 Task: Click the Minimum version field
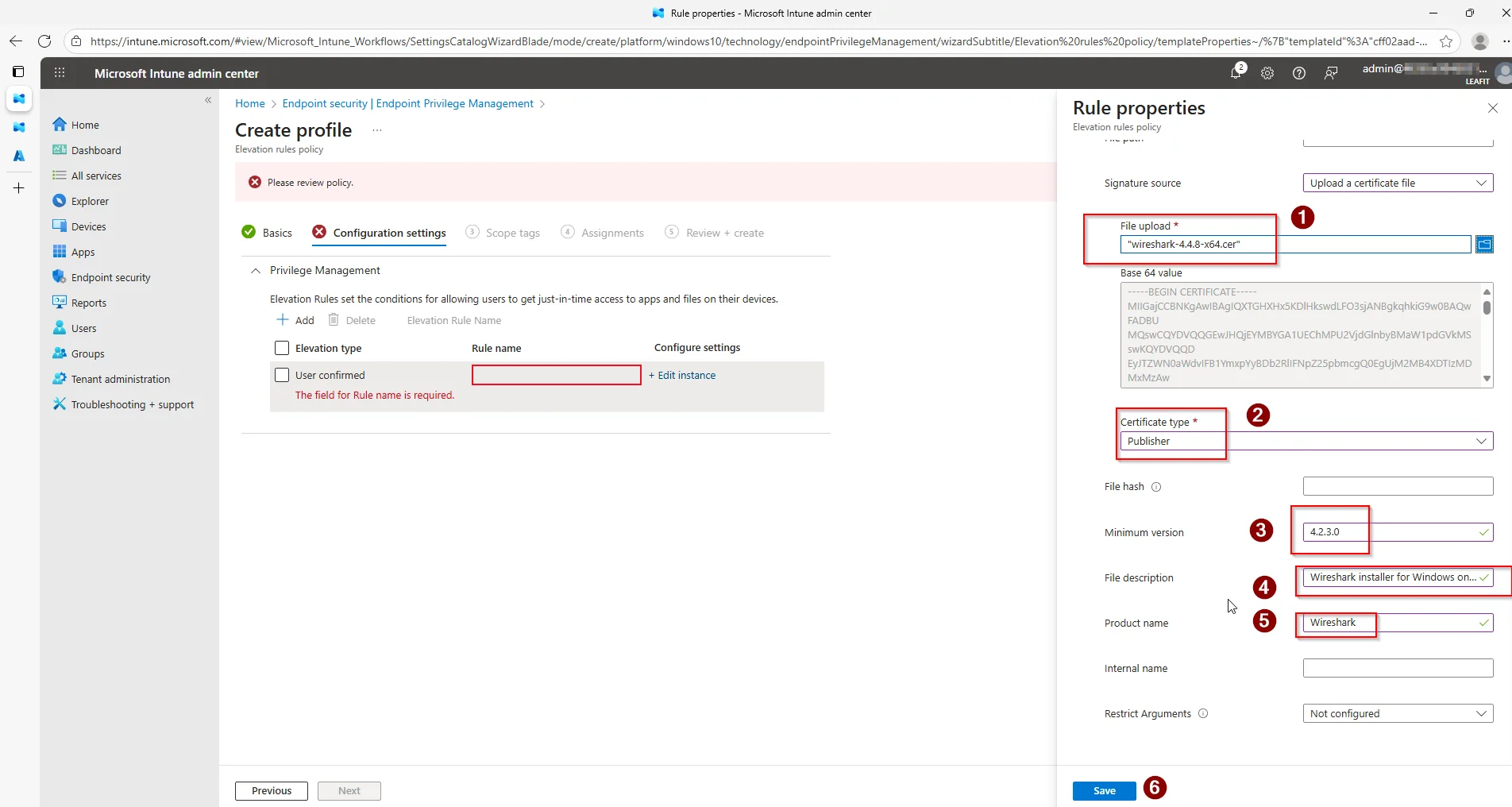1398,532
